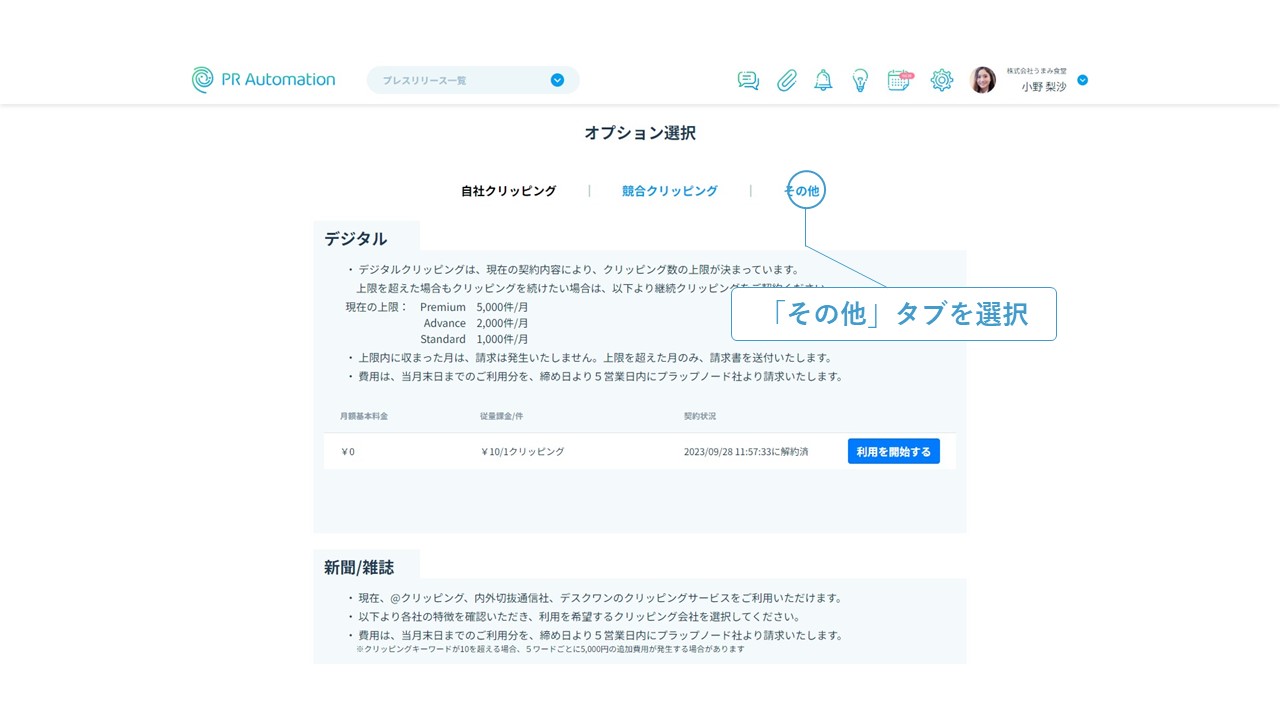Viewport: 1280px width, 720px height.
Task: Expand the user account menu chevron
Action: tap(1082, 80)
